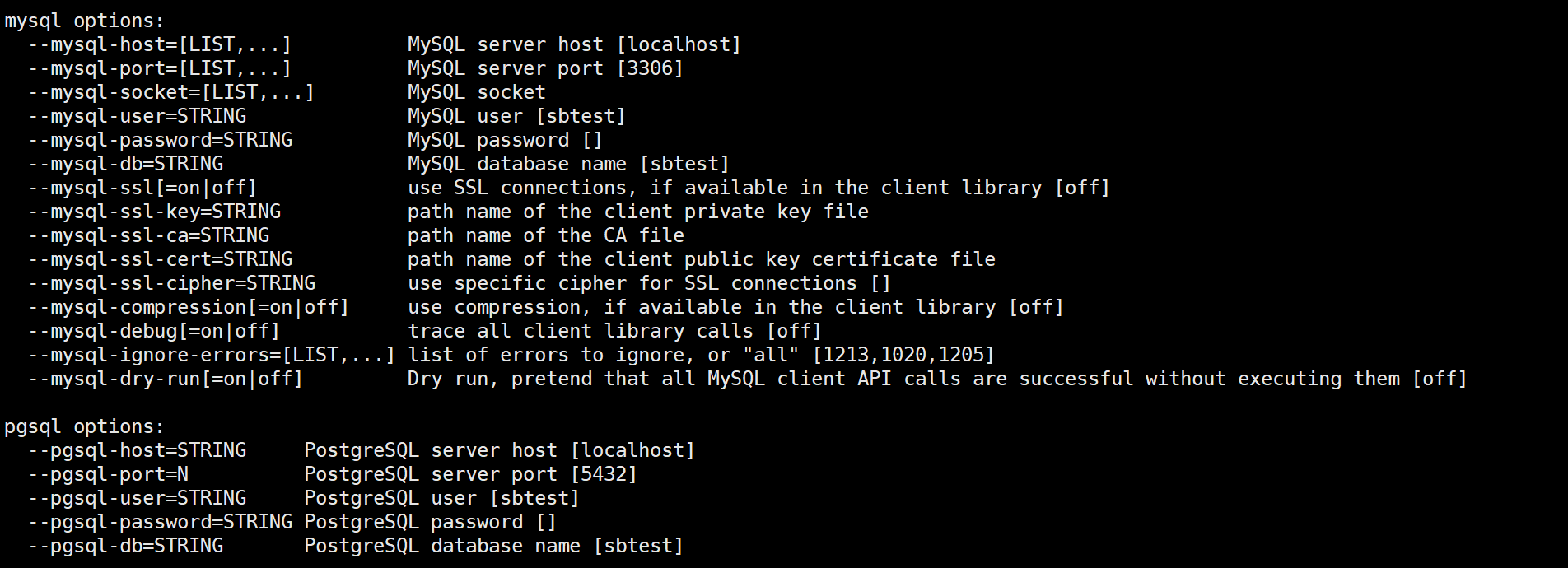Image resolution: width=1568 pixels, height=568 pixels.
Task: Click the 'pgsql options:' heading
Action: [x=84, y=426]
